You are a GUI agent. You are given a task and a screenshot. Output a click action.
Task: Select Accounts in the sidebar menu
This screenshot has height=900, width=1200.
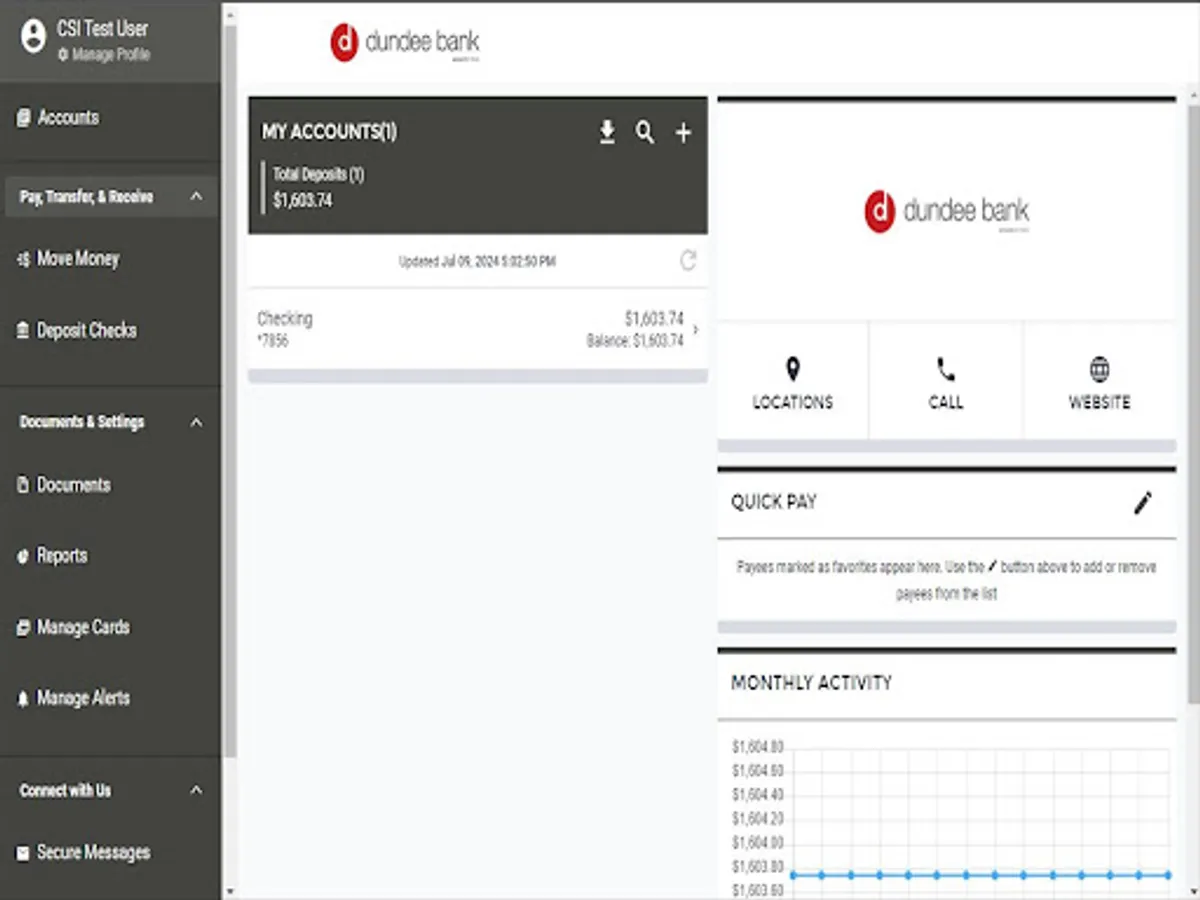pyautogui.click(x=65, y=117)
